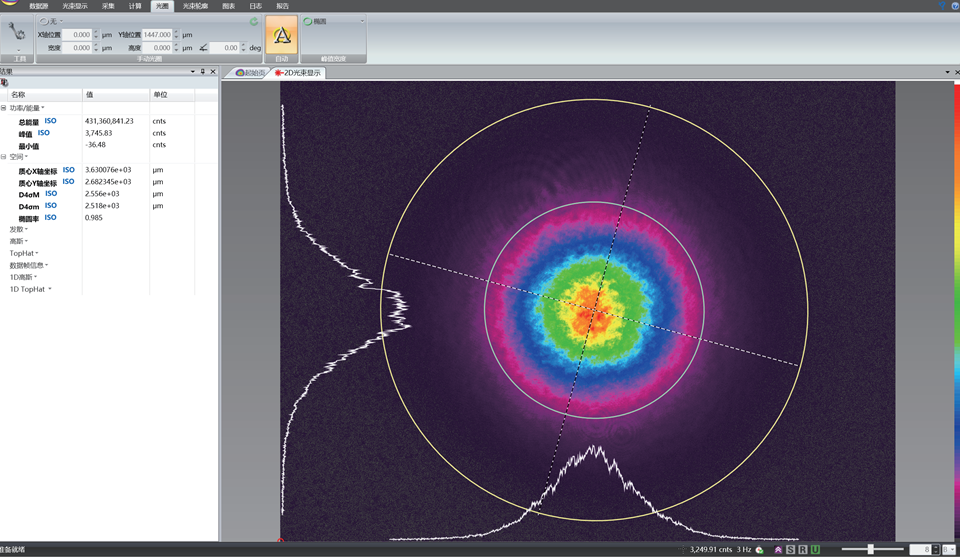Image resolution: width=960 pixels, height=558 pixels.
Task: Adjust the zoom slider in status bar
Action: (x=871, y=549)
